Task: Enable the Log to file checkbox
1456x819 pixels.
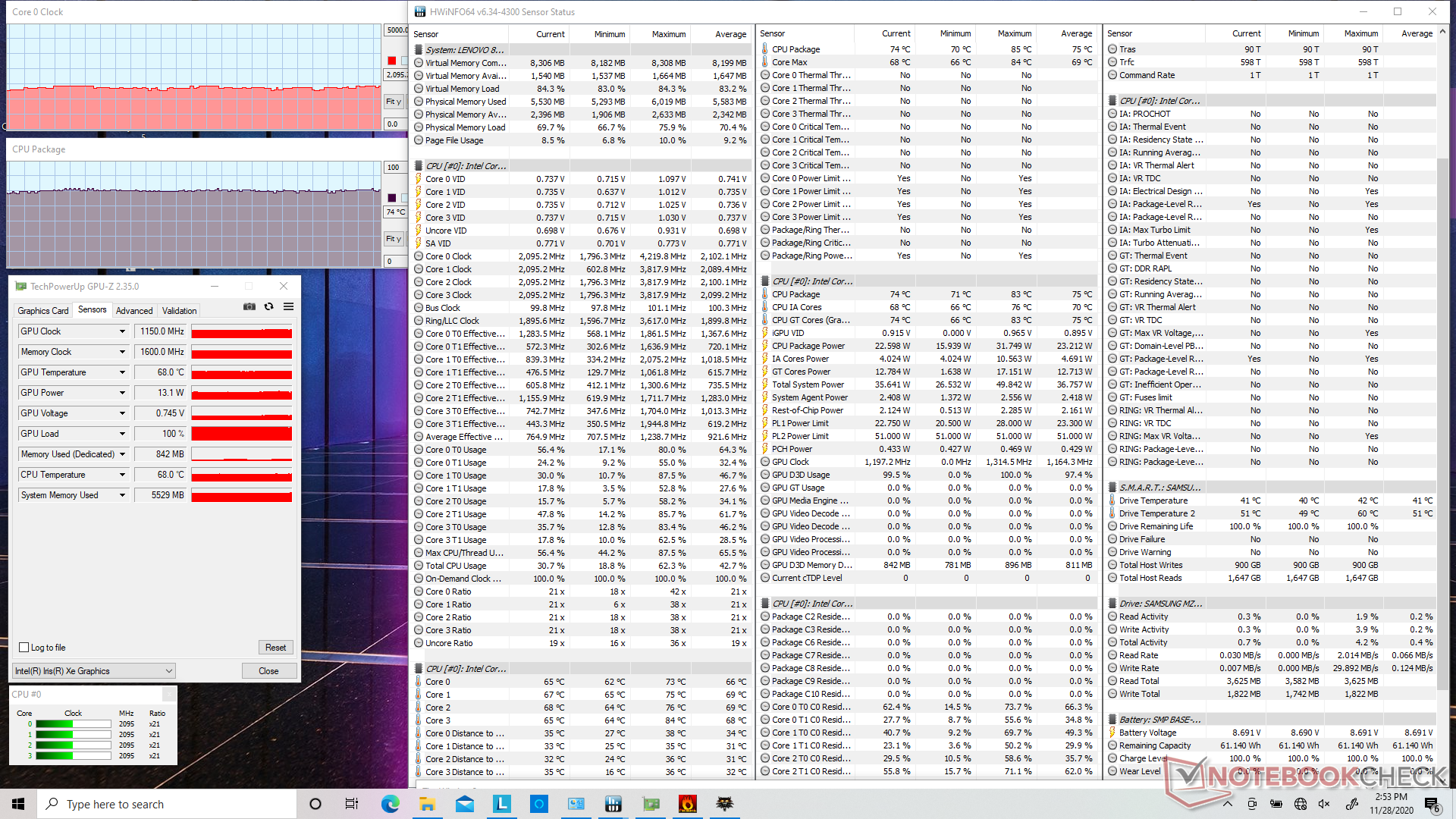Action: pyautogui.click(x=24, y=648)
